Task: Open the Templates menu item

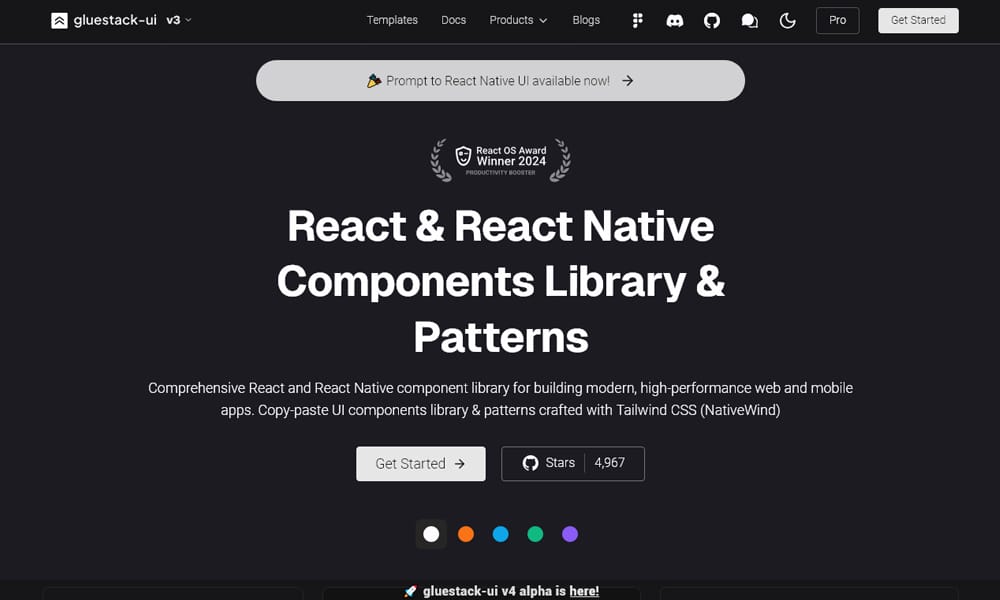Action: point(392,20)
